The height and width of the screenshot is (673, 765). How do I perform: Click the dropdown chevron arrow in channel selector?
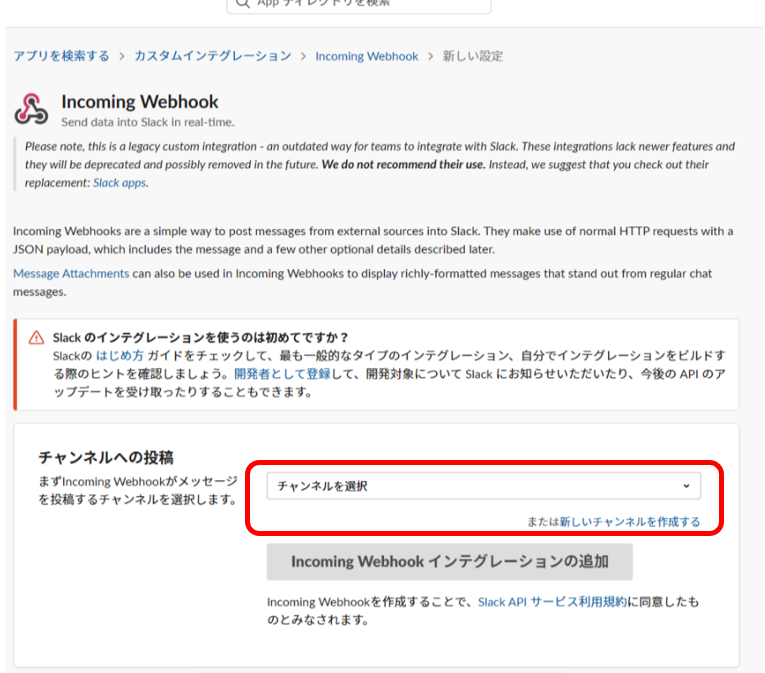686,486
